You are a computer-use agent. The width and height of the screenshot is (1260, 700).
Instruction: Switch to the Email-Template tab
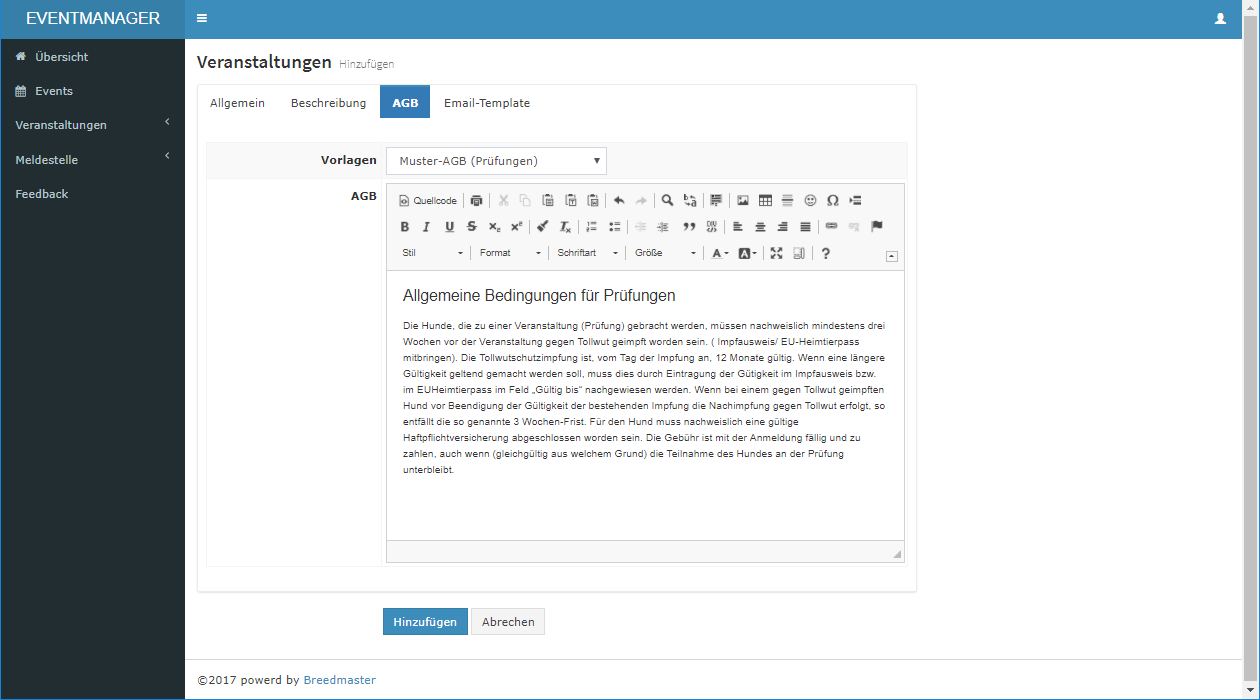coord(487,103)
